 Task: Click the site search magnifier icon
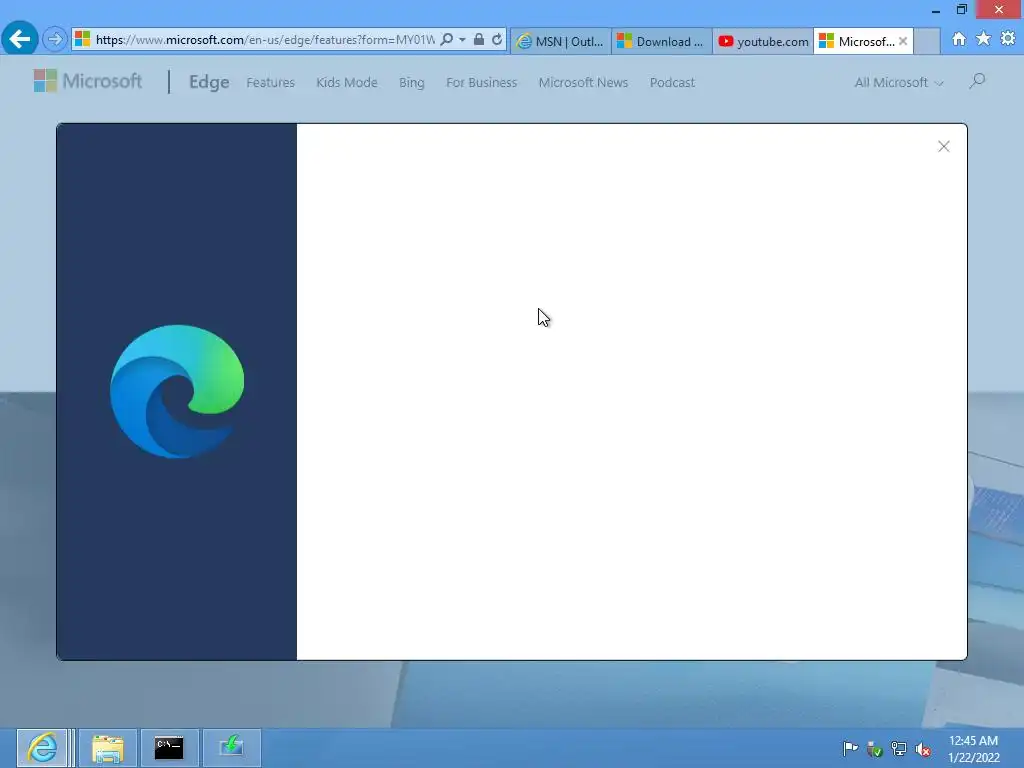coord(977,81)
